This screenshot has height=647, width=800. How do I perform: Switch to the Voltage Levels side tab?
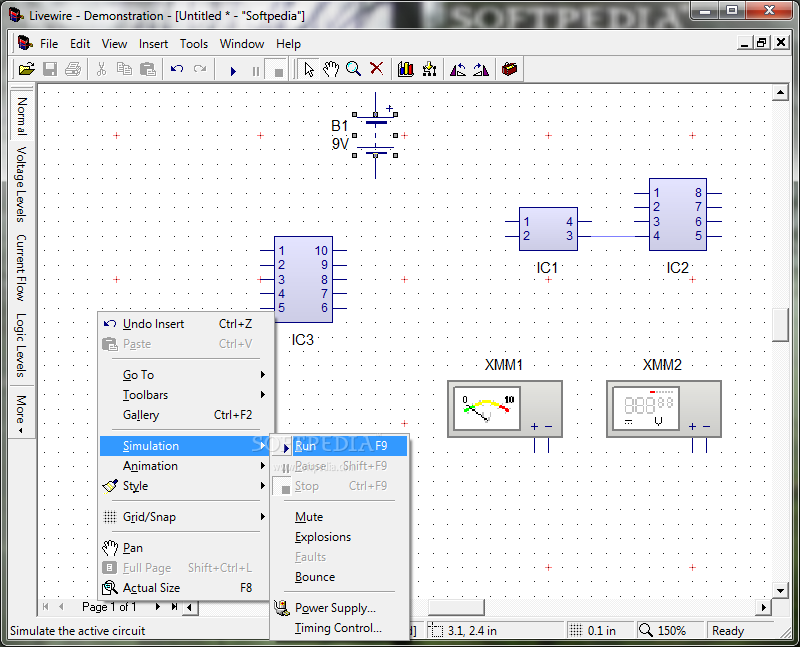(x=21, y=184)
